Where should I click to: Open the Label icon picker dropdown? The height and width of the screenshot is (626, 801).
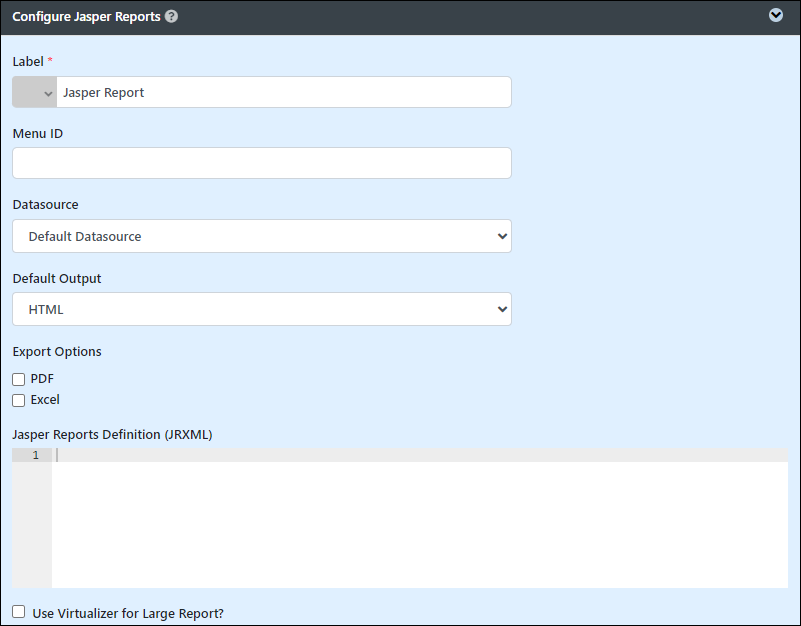pyautogui.click(x=35, y=92)
